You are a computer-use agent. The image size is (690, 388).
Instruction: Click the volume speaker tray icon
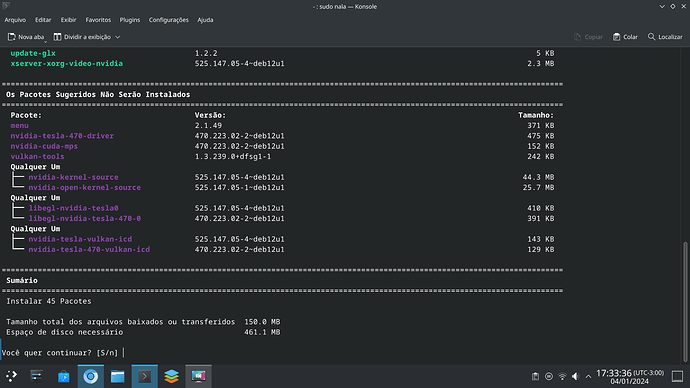575,377
